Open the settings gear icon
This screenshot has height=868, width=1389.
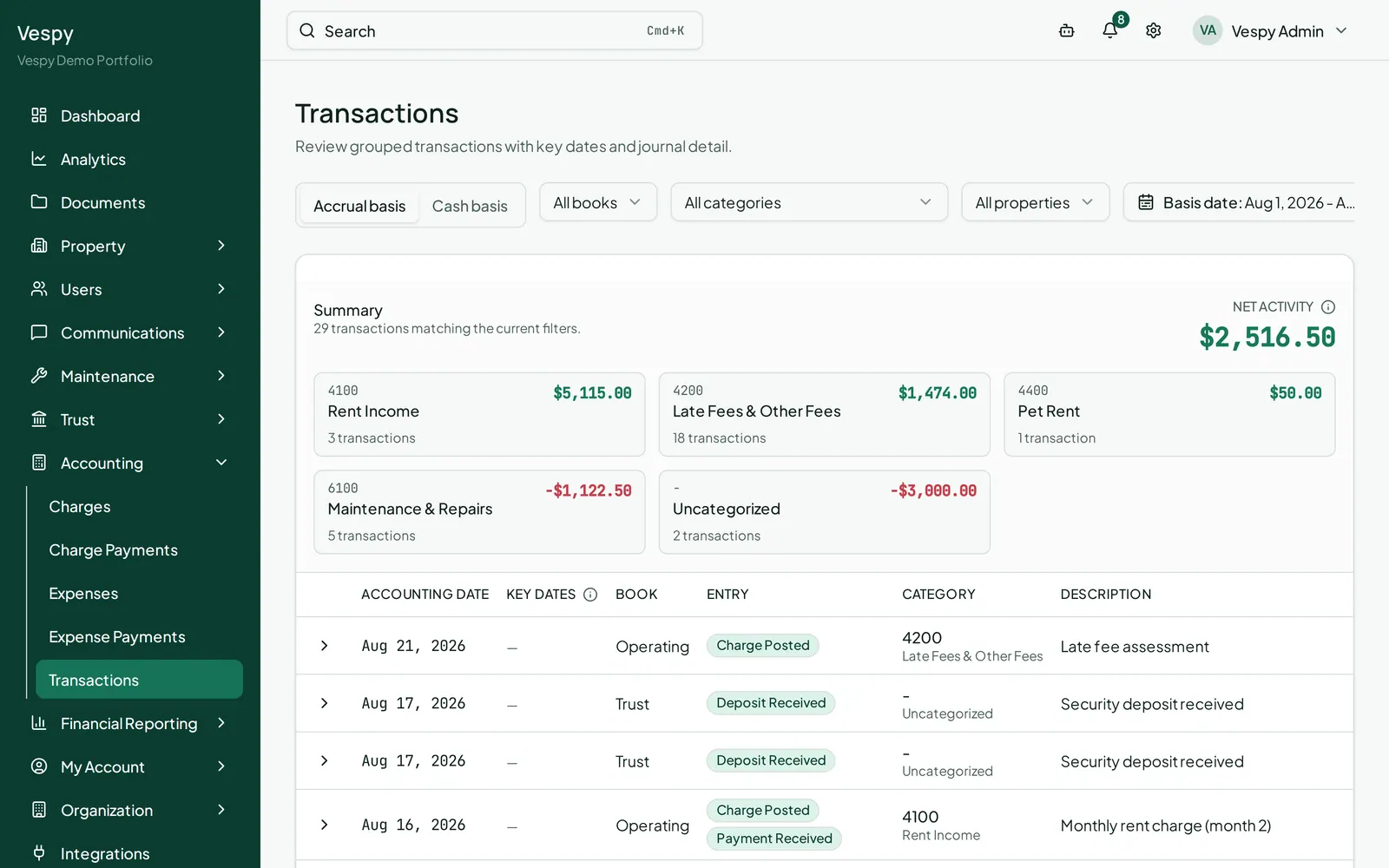[1153, 31]
